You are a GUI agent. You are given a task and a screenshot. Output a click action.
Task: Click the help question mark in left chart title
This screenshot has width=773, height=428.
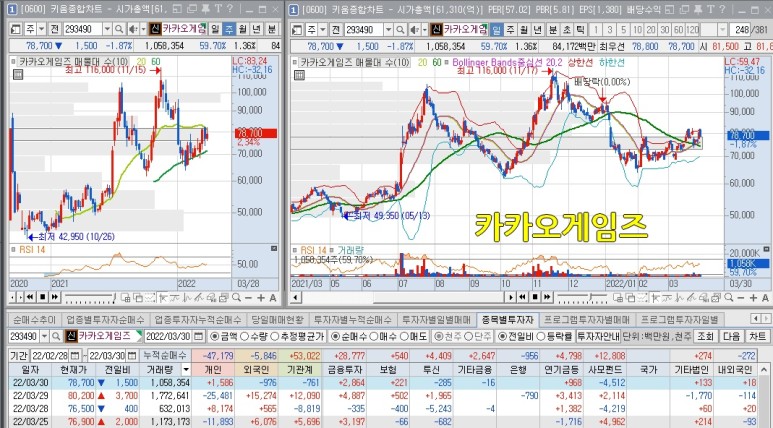229,9
